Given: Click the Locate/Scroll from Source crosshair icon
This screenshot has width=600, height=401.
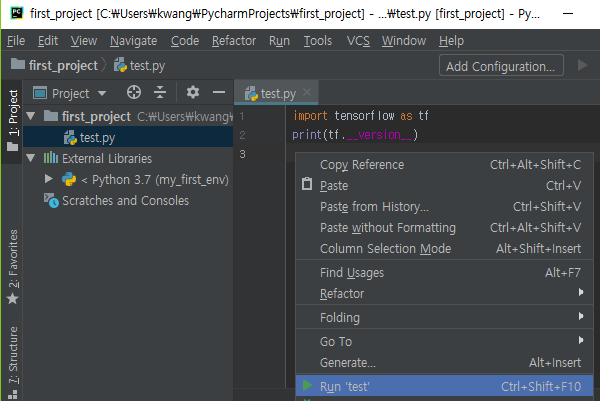Looking at the screenshot, I should (x=134, y=92).
